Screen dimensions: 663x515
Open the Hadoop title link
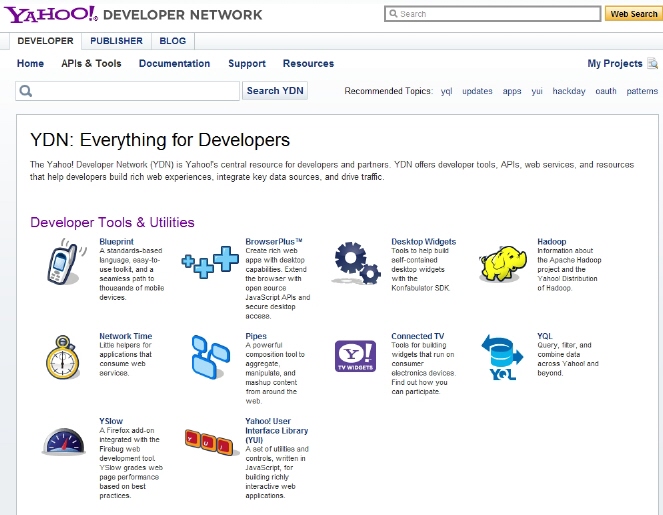(x=552, y=241)
